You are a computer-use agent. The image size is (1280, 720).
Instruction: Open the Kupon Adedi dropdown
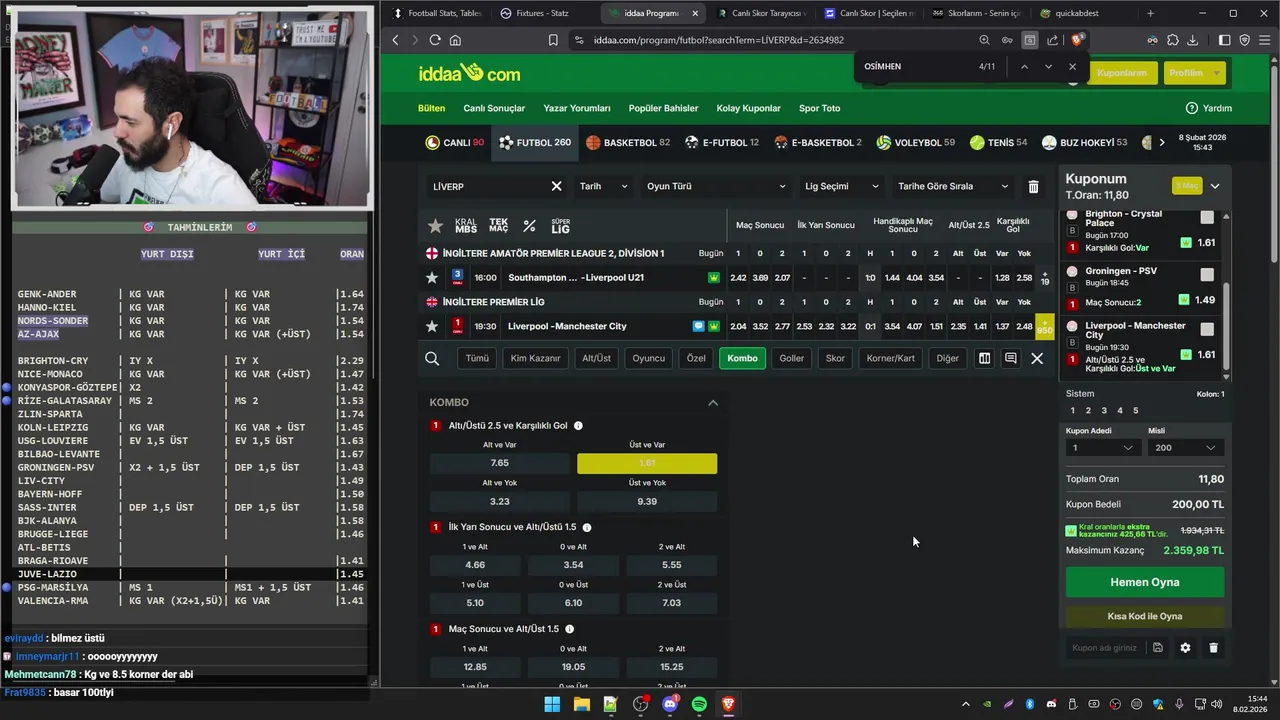(1102, 448)
